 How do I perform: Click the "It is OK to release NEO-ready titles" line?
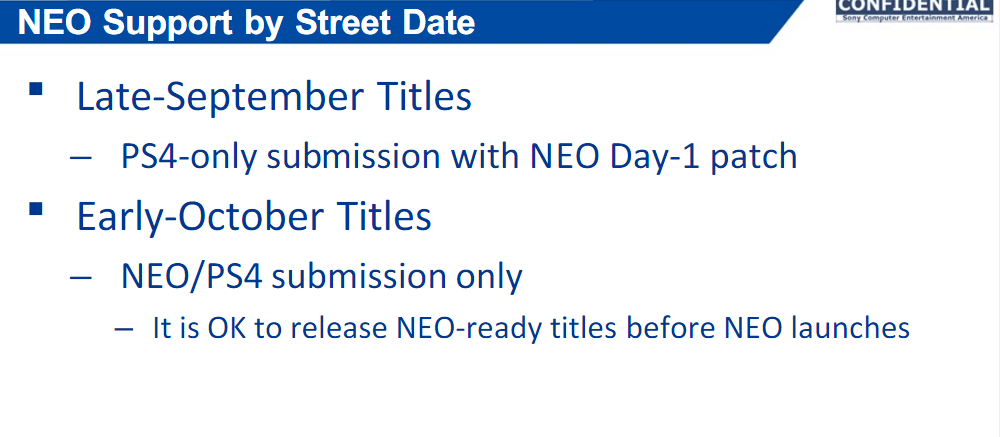point(530,327)
